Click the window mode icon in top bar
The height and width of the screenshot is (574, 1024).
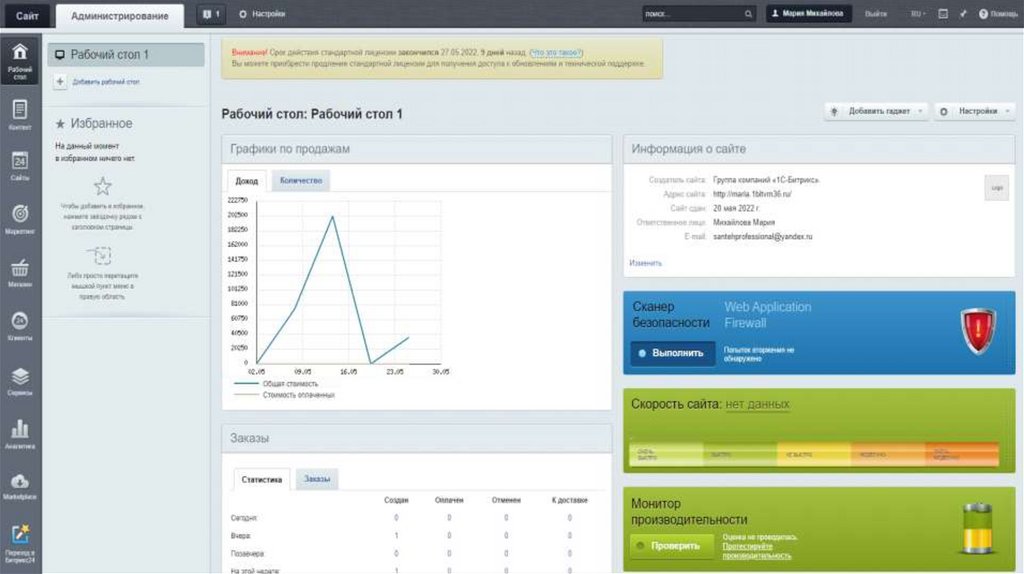coord(943,14)
